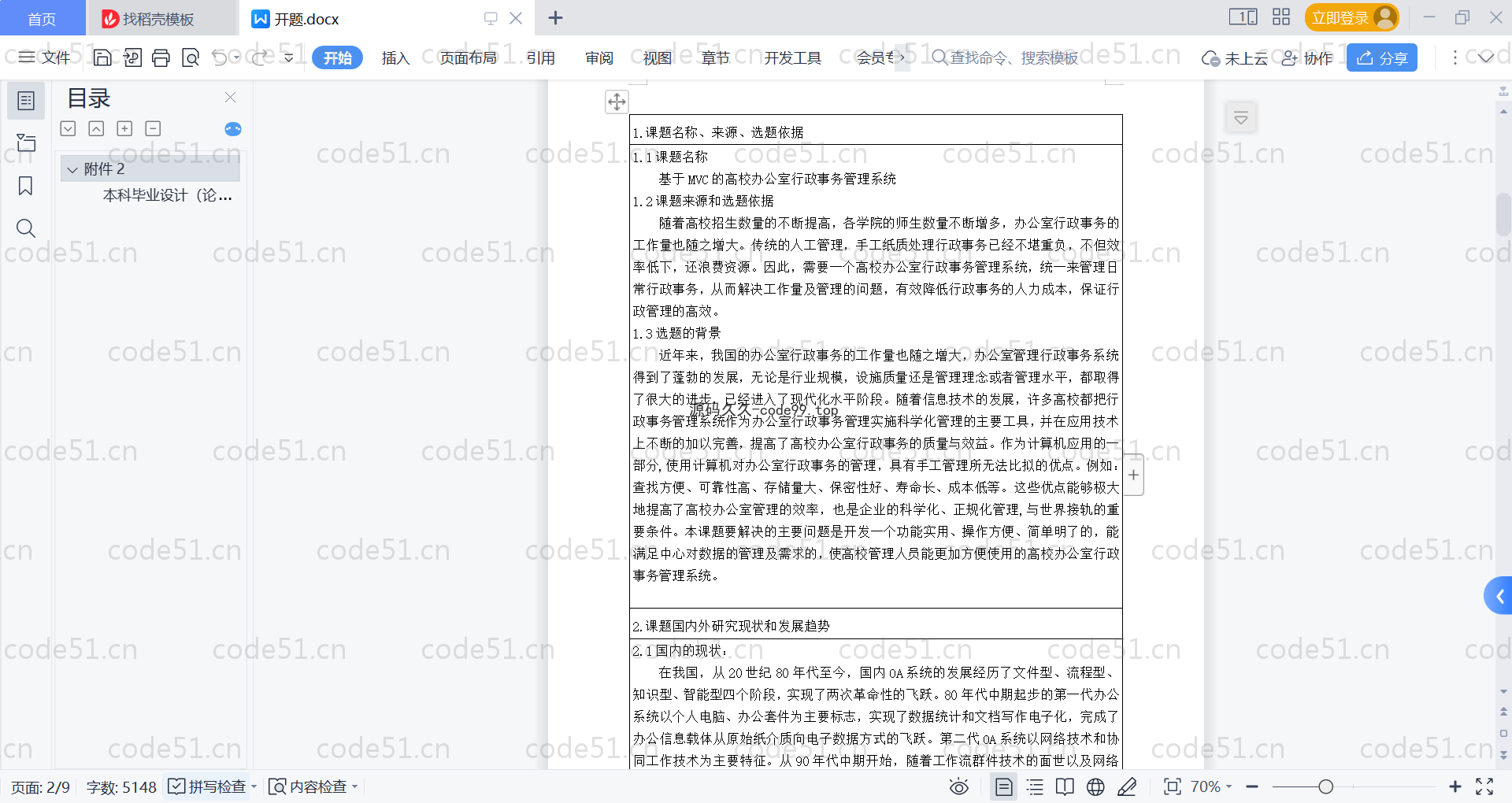Click promote level plus icon
The image size is (1512, 803).
124,128
